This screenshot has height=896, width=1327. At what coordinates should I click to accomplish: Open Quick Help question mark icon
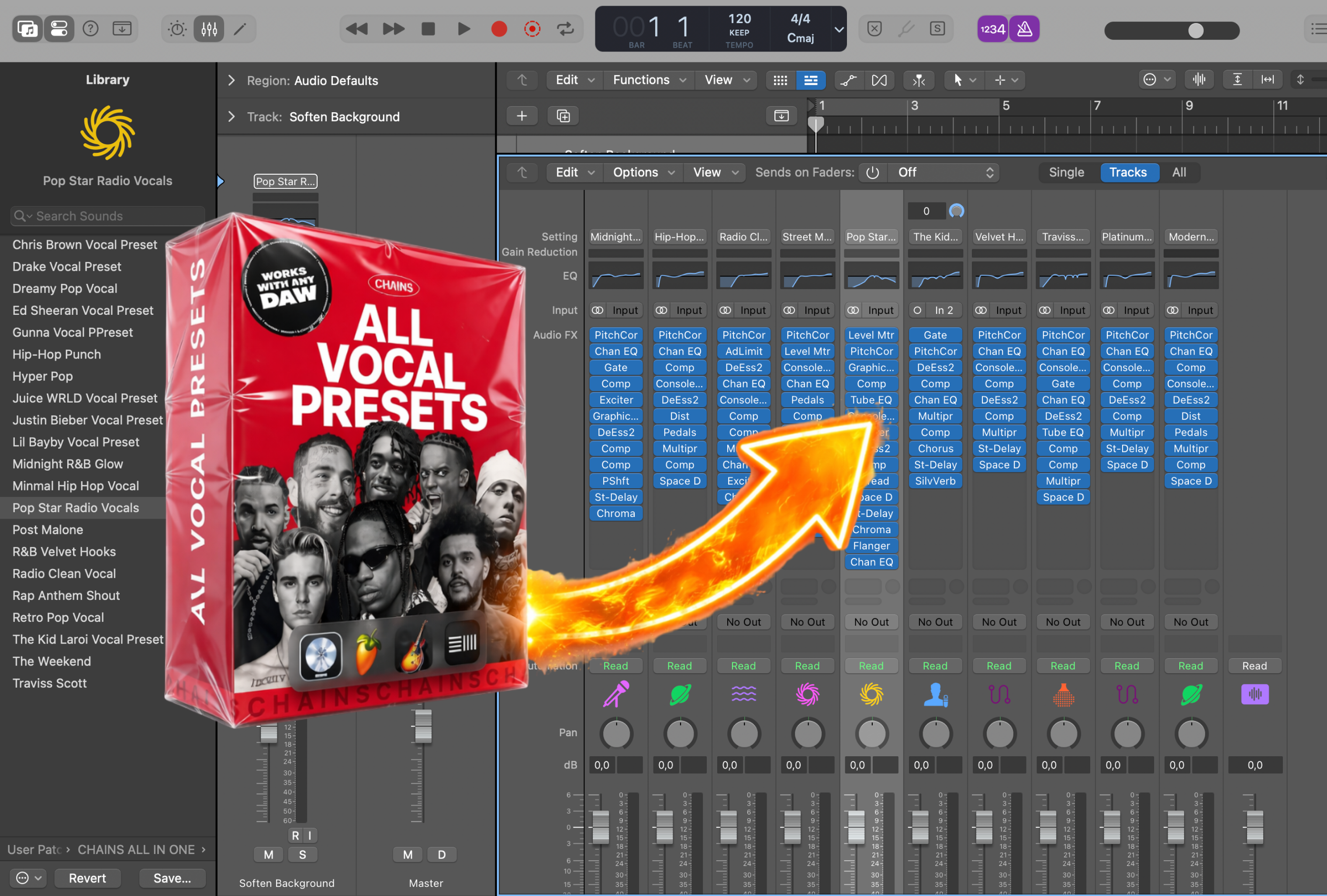click(x=91, y=28)
